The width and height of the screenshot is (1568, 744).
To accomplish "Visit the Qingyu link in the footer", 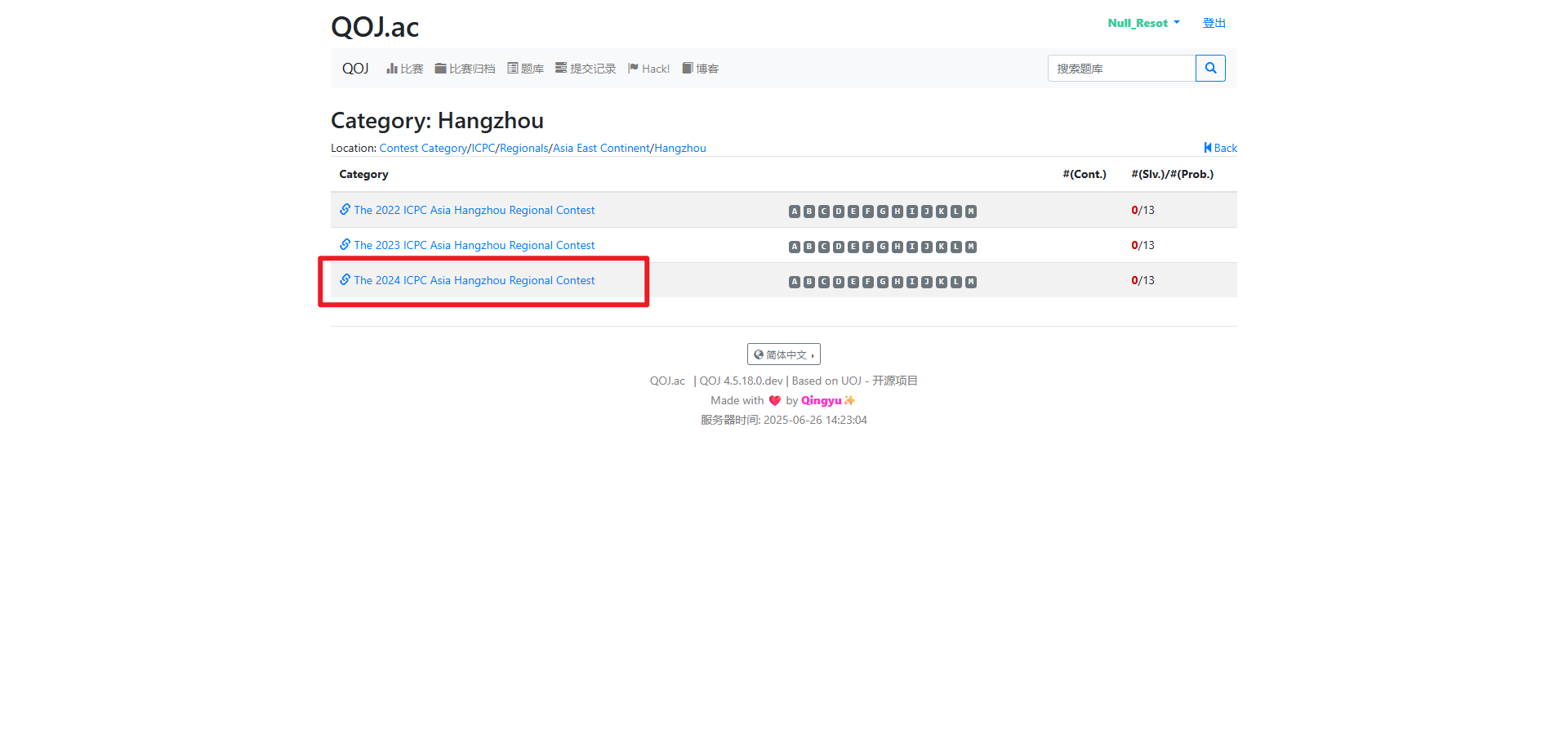I will [822, 400].
